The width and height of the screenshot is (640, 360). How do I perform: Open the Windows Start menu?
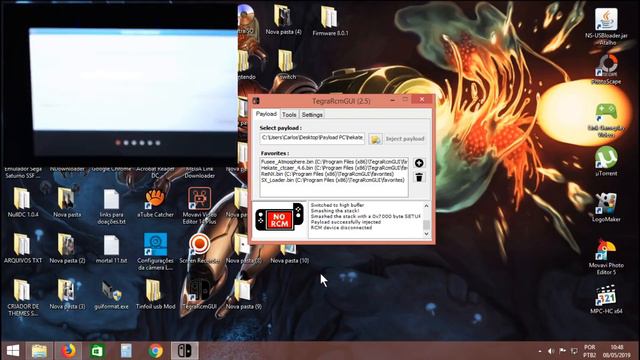click(13, 351)
